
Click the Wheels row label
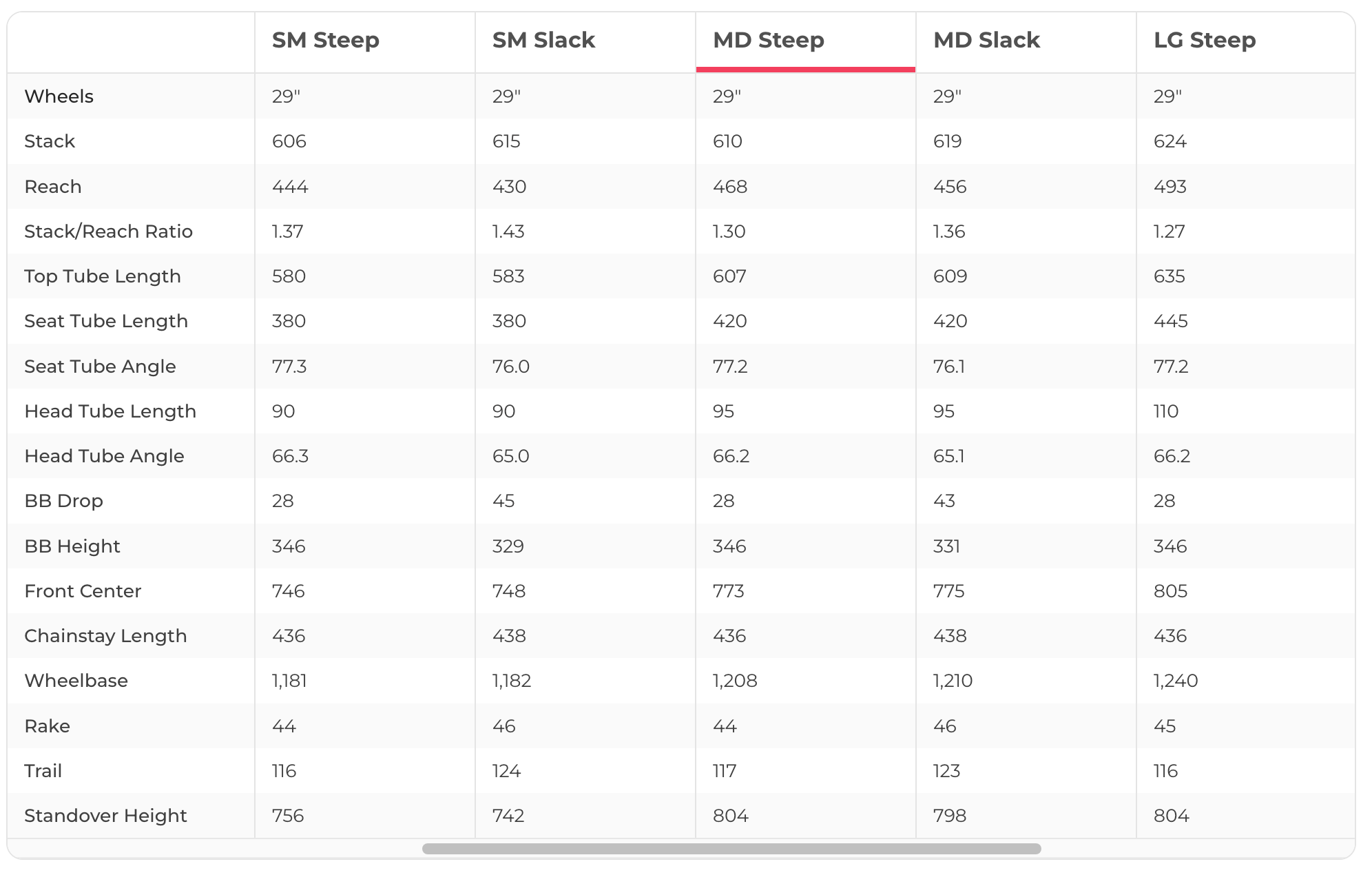(59, 96)
